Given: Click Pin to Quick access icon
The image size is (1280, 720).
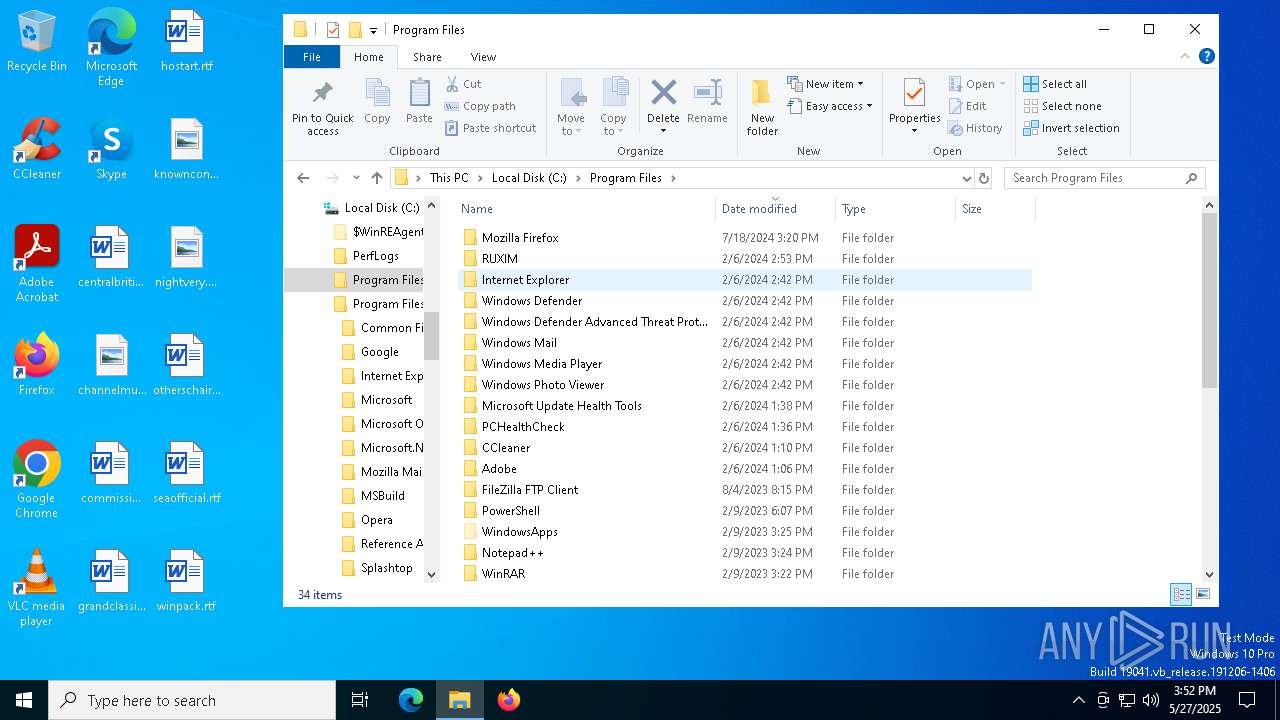Looking at the screenshot, I should click(322, 107).
